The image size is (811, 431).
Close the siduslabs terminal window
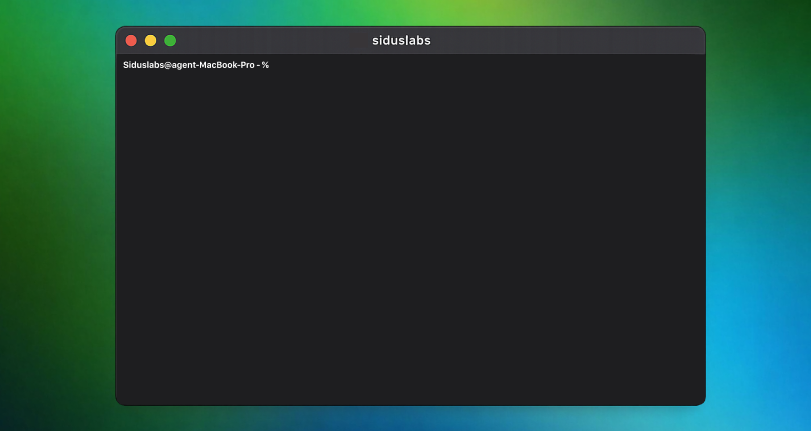pyautogui.click(x=131, y=41)
